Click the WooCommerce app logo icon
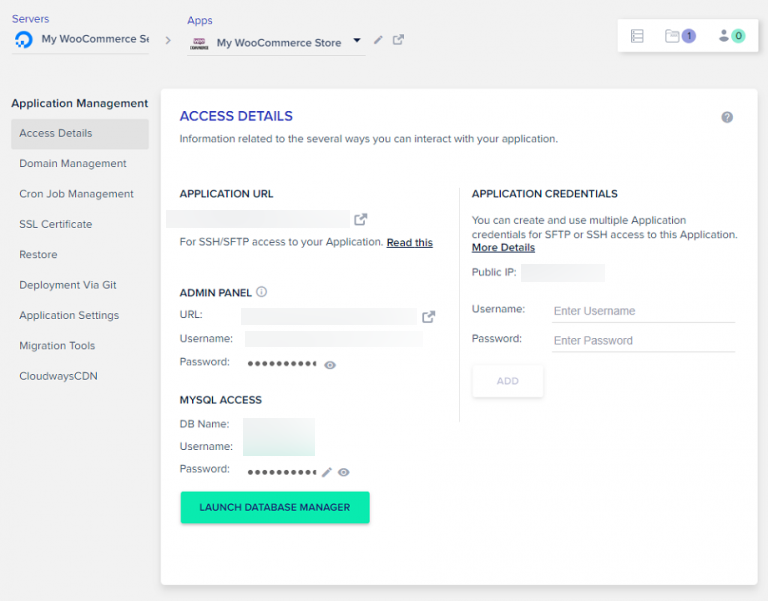Viewport: 768px width, 601px height. [199, 43]
